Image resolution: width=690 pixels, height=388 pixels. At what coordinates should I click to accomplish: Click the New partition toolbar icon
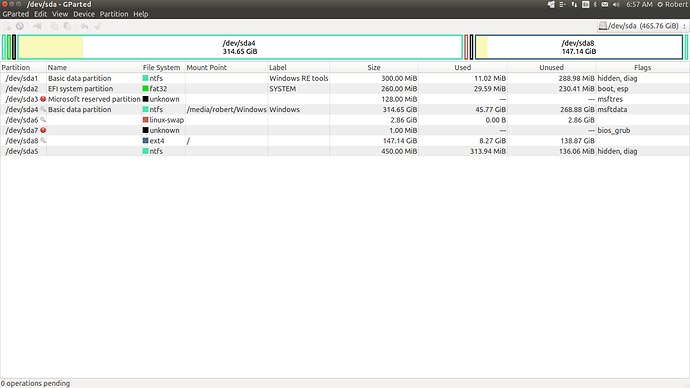(x=7, y=26)
